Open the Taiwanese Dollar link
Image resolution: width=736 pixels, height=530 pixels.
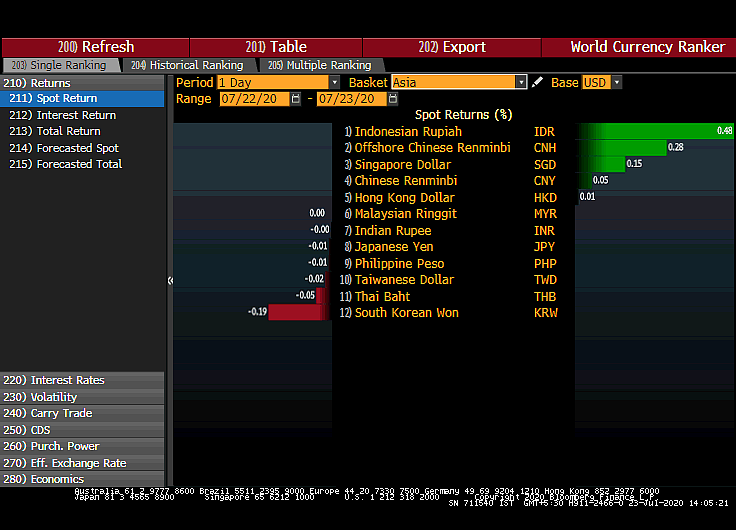(404, 279)
